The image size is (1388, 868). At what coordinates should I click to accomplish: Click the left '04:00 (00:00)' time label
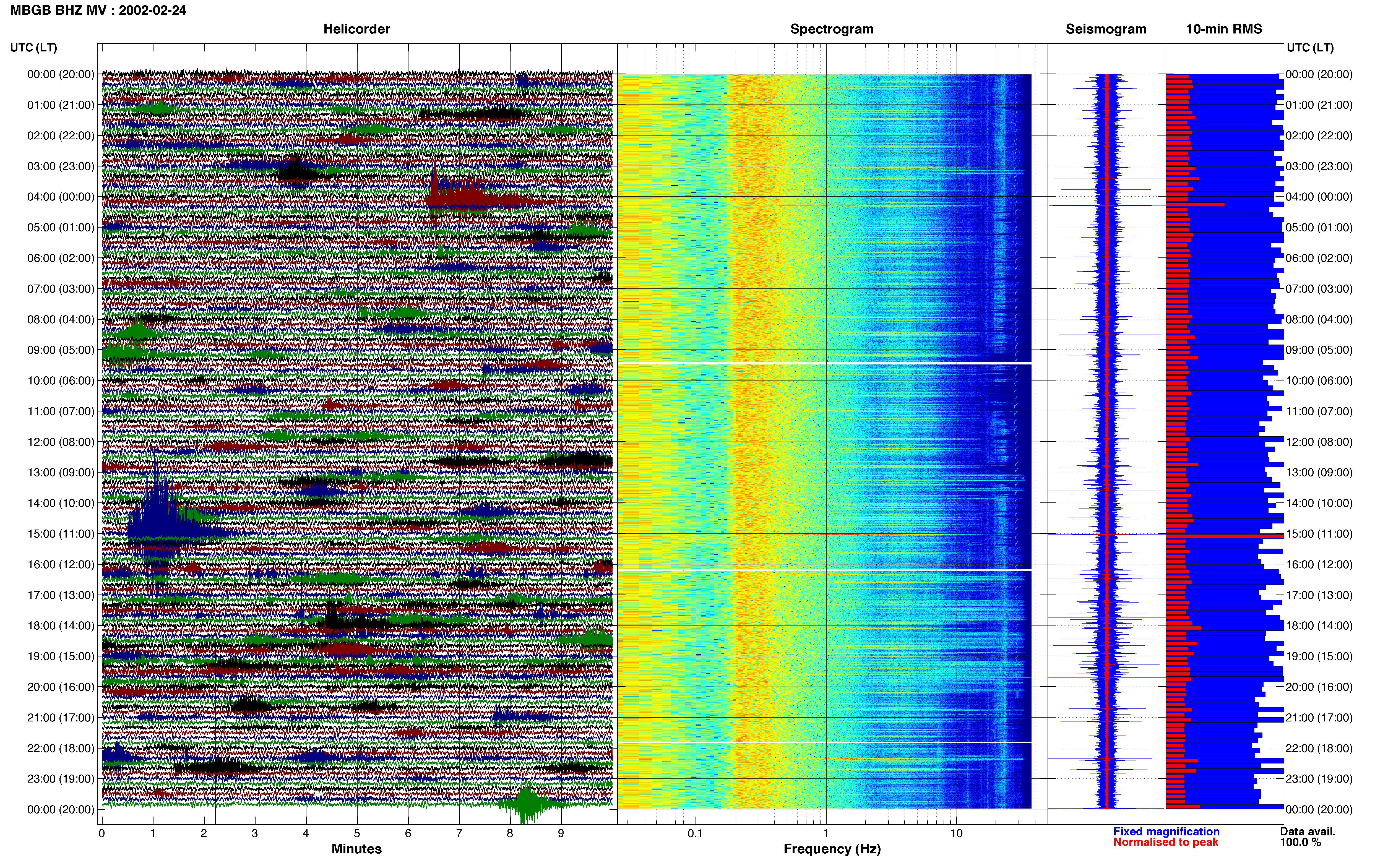click(x=61, y=197)
